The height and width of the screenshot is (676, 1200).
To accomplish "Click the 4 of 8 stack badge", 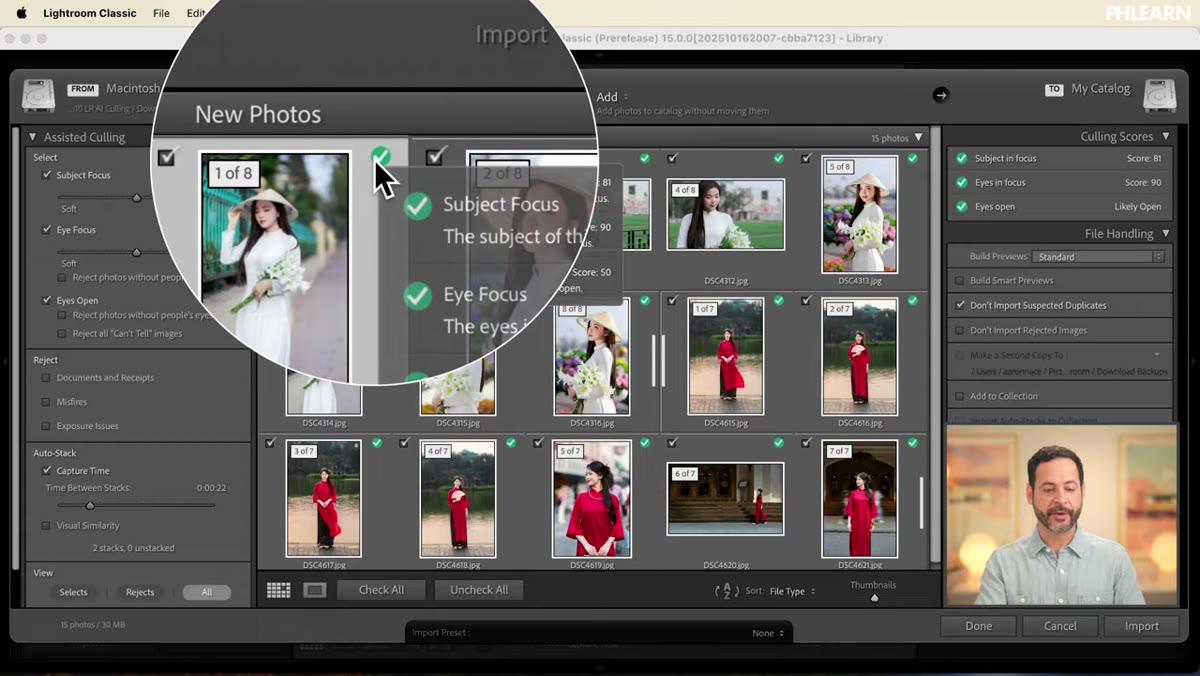I will (685, 190).
